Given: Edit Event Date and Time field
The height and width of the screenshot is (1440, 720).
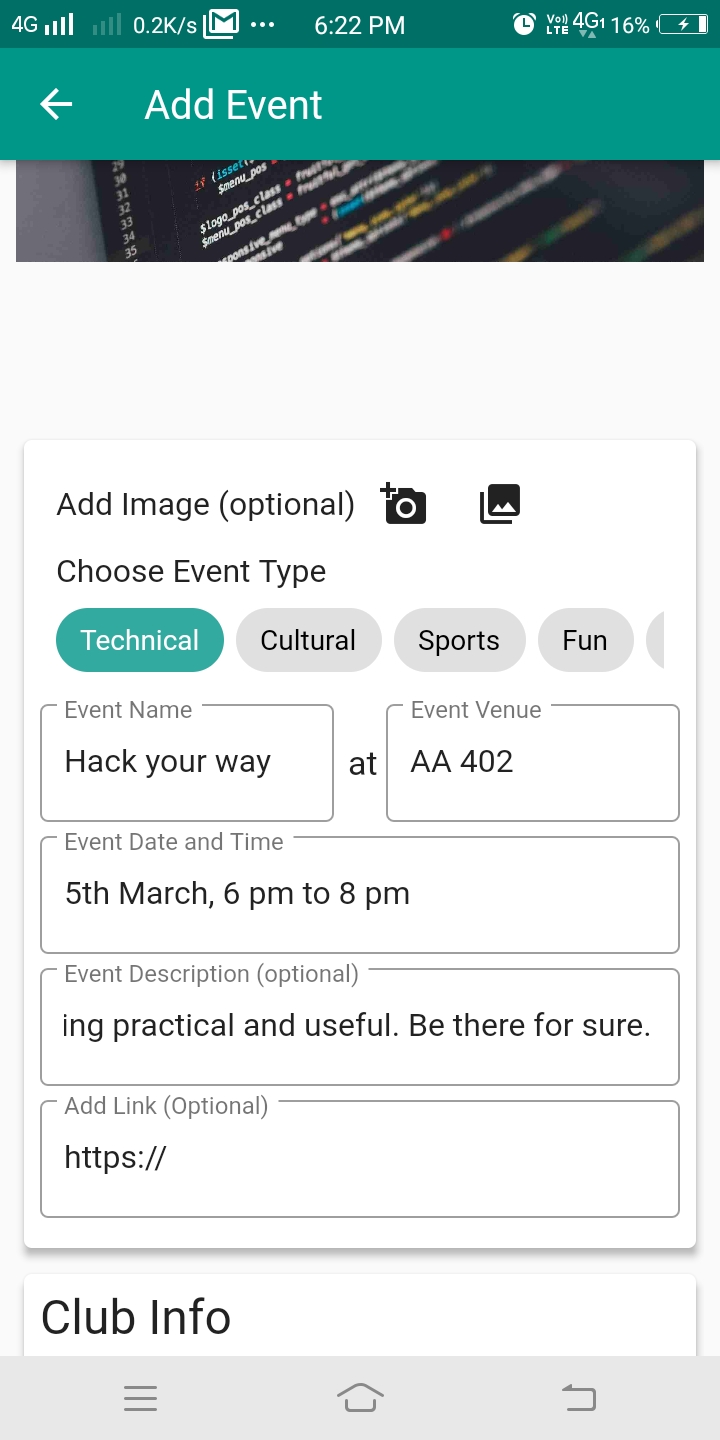Looking at the screenshot, I should pos(360,895).
